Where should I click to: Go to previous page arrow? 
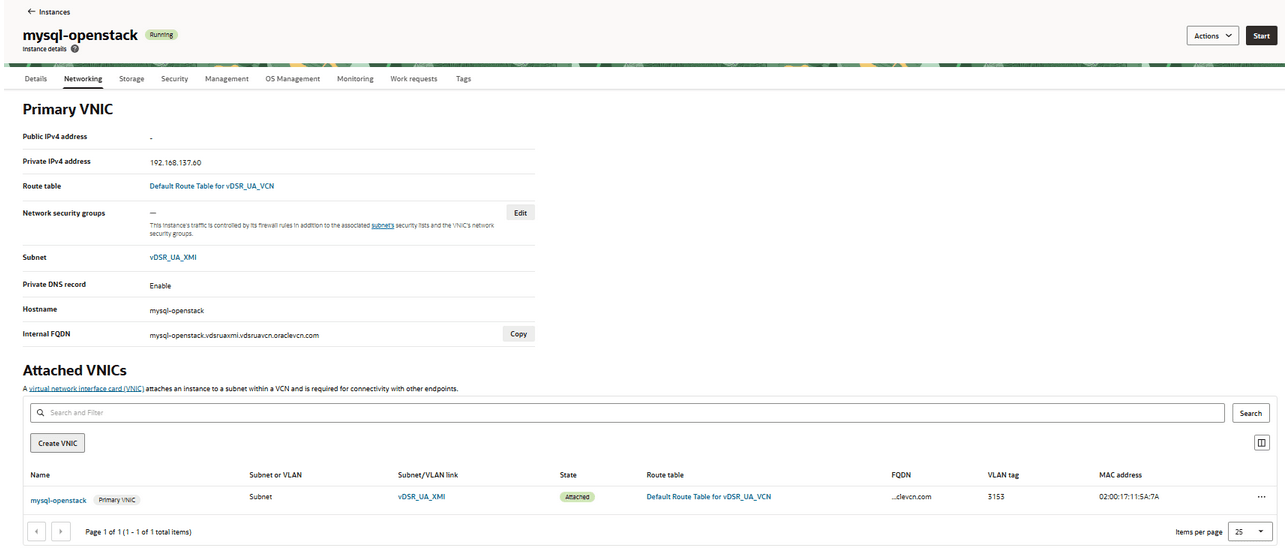click(36, 532)
